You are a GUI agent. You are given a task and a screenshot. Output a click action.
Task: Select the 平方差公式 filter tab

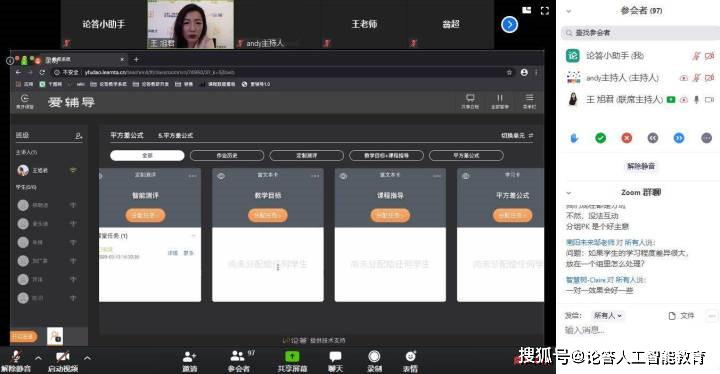click(466, 156)
